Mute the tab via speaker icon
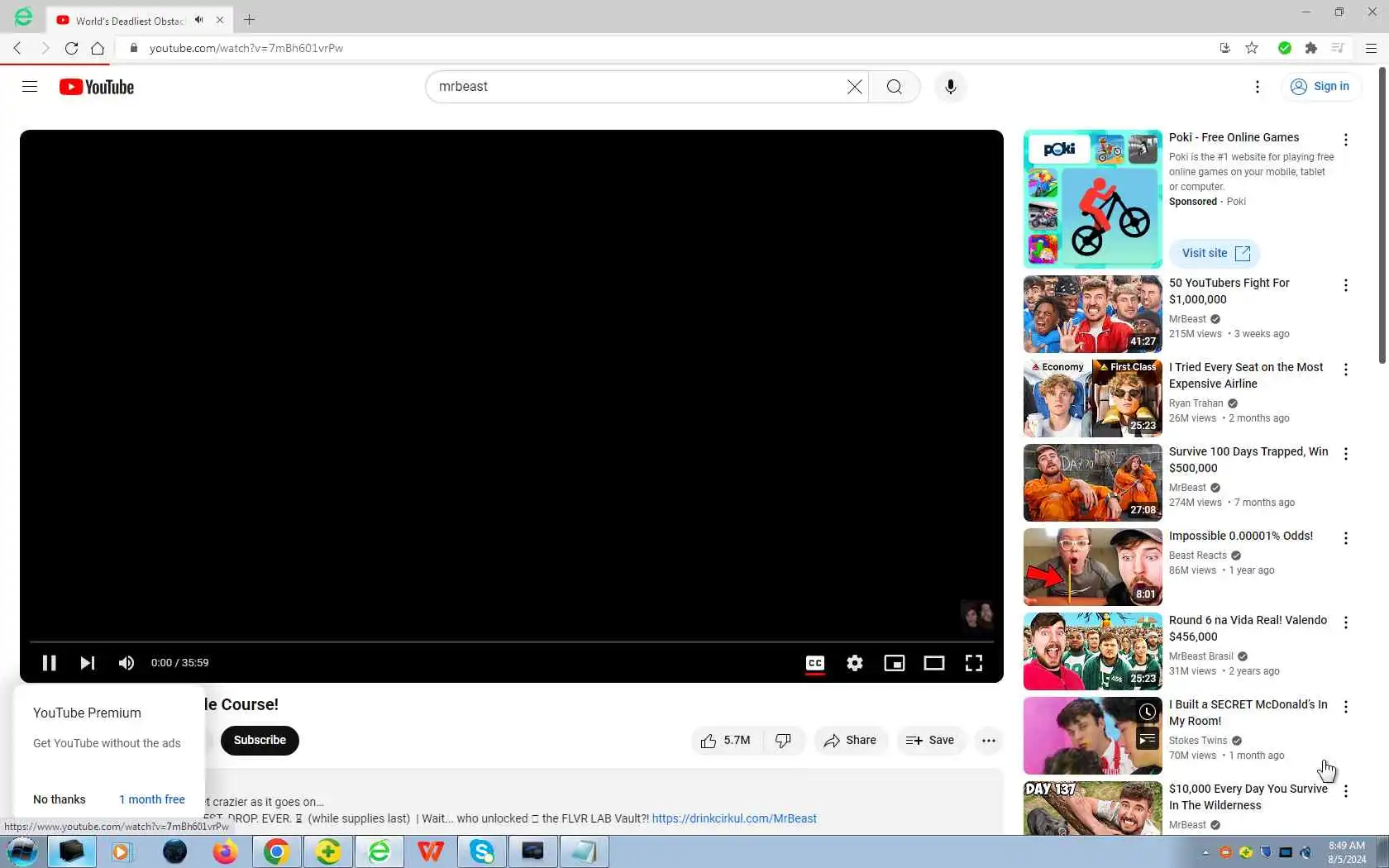Image resolution: width=1389 pixels, height=868 pixels. point(198,20)
